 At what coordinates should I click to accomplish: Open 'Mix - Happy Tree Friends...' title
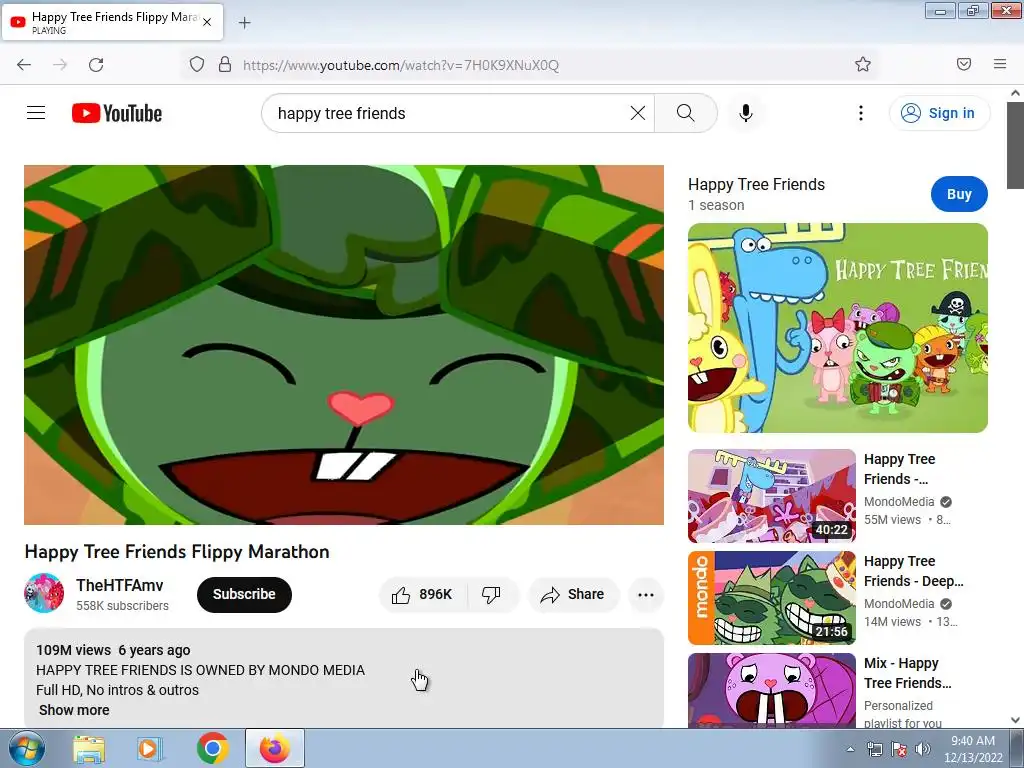pyautogui.click(x=908, y=673)
